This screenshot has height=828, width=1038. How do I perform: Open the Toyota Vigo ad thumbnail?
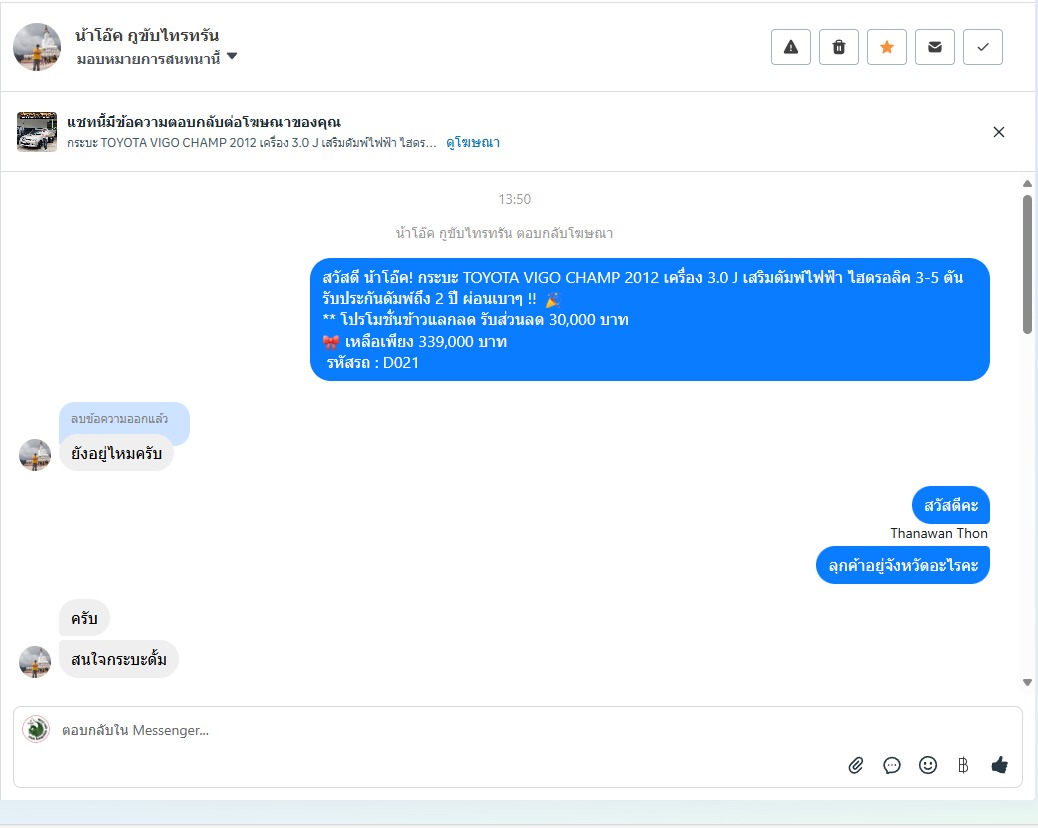coord(36,132)
